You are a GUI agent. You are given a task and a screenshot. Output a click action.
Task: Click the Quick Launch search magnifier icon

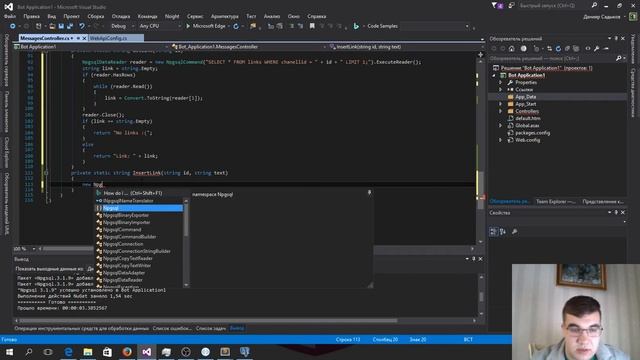[x=594, y=5]
